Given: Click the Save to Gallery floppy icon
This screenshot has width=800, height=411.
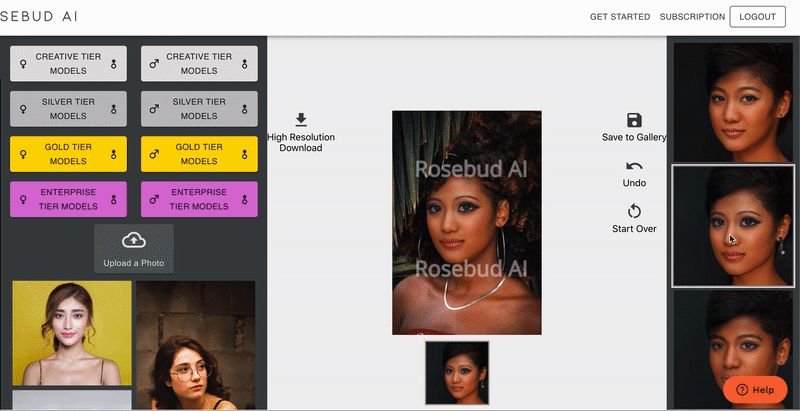Looking at the screenshot, I should click(634, 120).
